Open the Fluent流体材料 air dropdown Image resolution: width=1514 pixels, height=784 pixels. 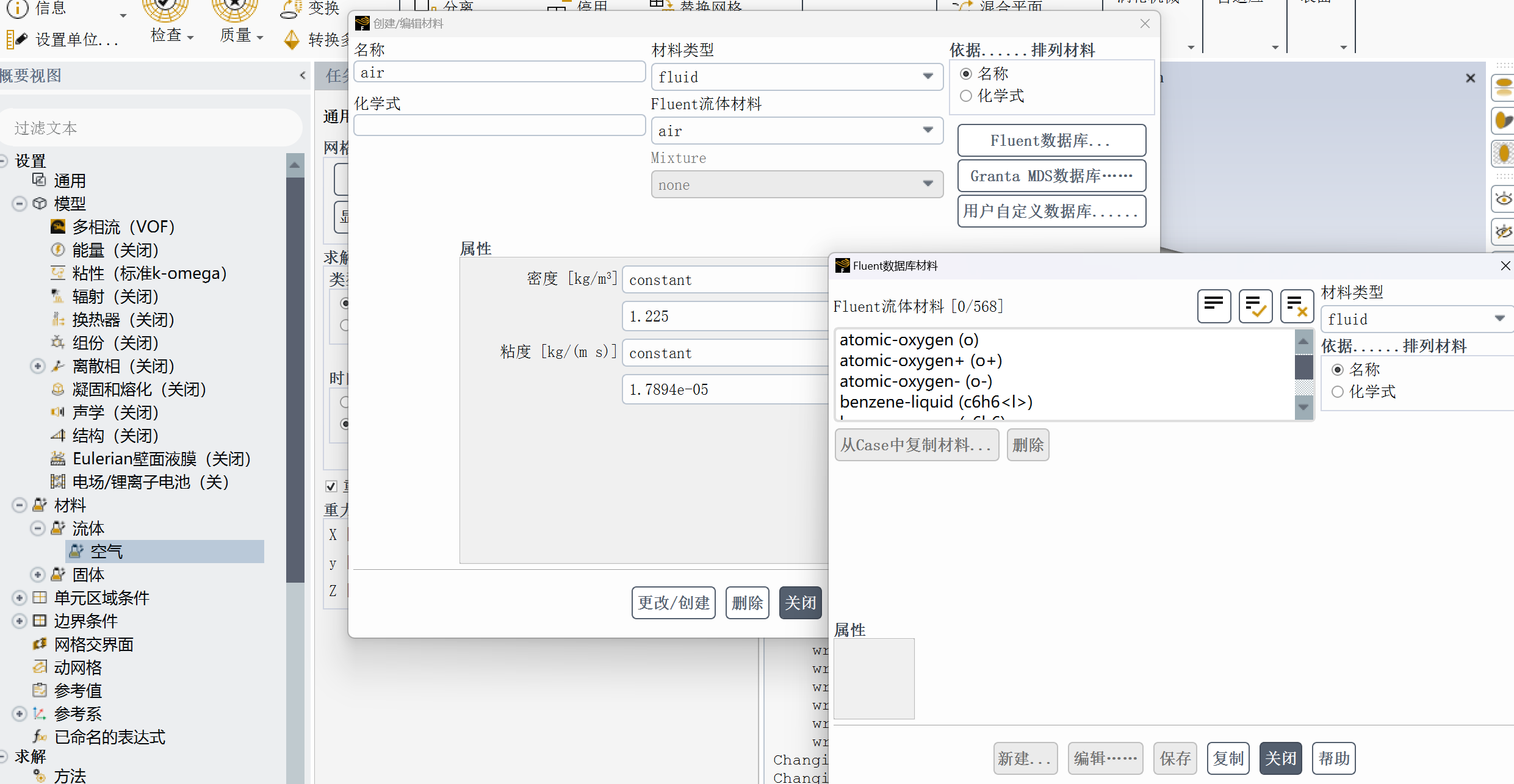coord(797,131)
